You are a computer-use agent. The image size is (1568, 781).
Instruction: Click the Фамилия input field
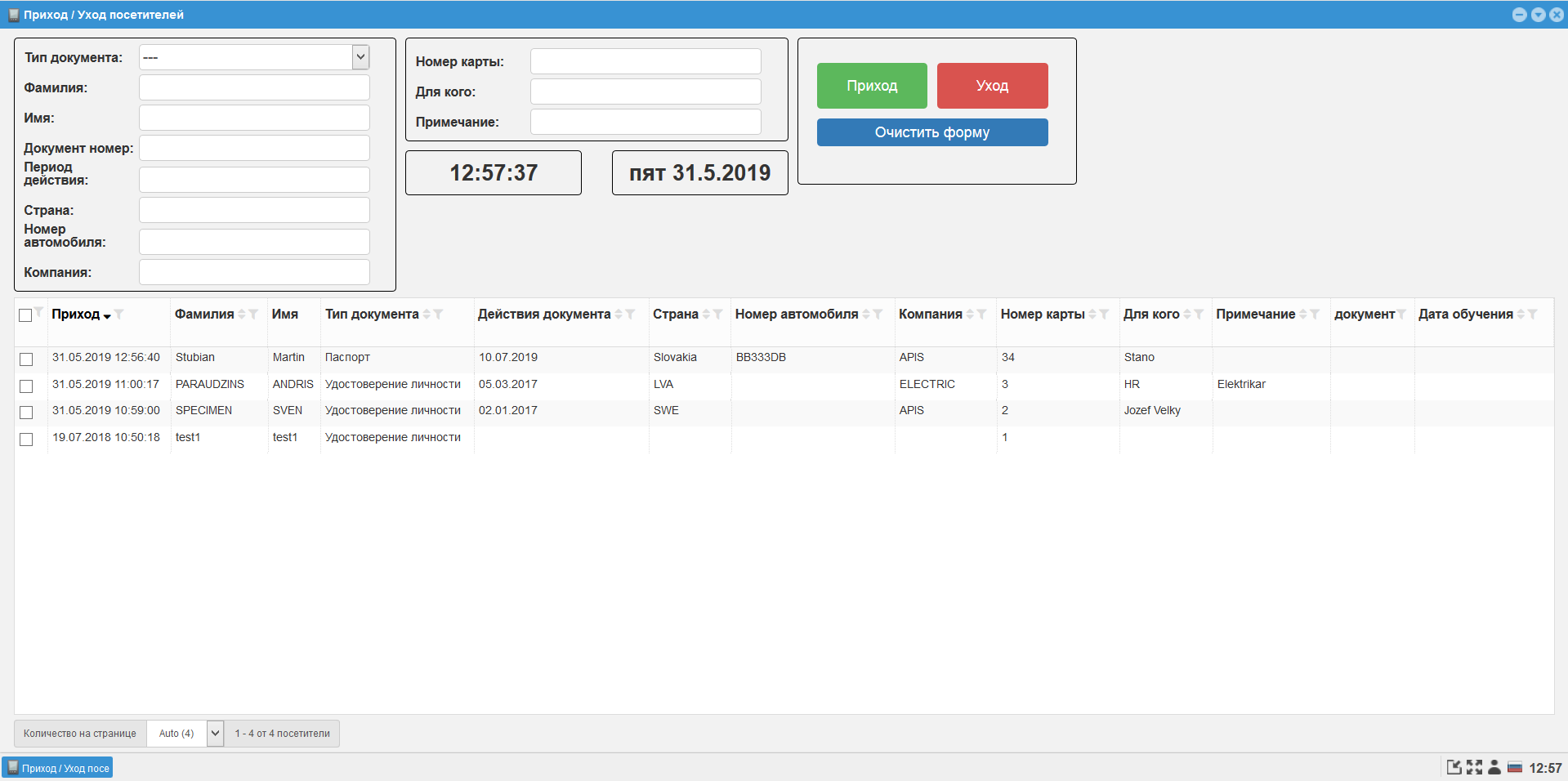[x=254, y=87]
